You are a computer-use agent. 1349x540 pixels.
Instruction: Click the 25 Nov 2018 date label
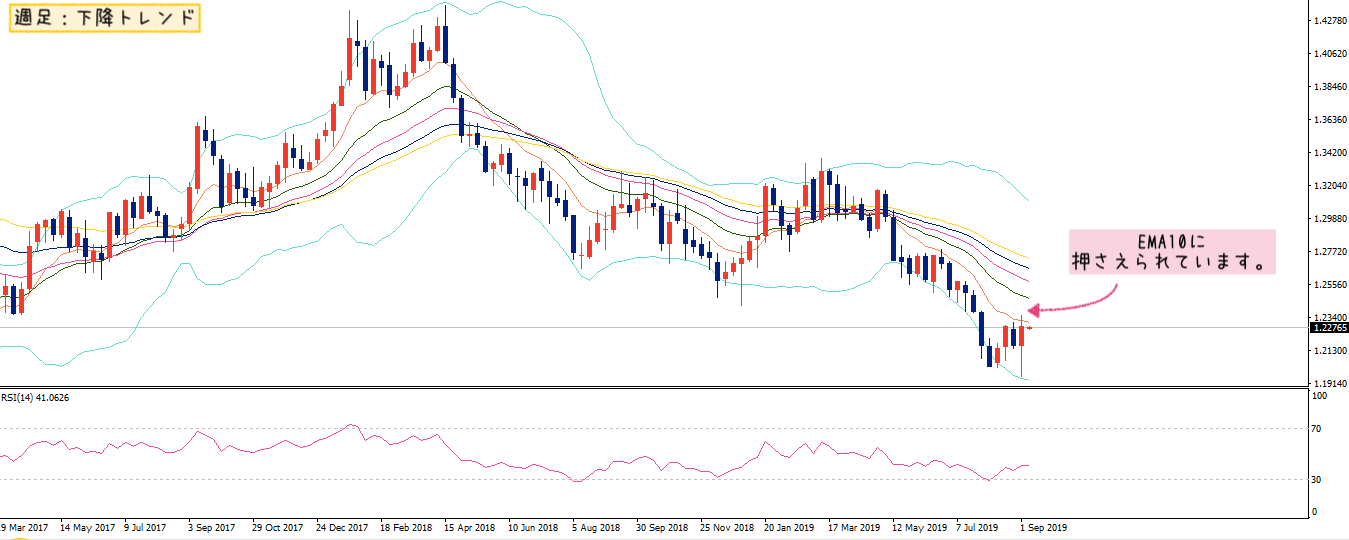(x=727, y=526)
